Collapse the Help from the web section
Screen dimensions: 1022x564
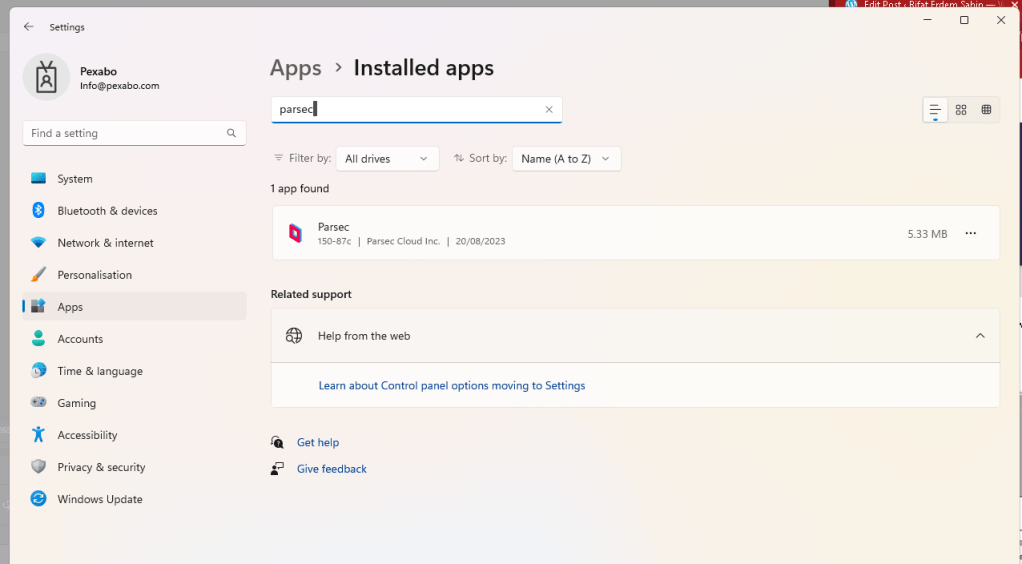(x=980, y=336)
